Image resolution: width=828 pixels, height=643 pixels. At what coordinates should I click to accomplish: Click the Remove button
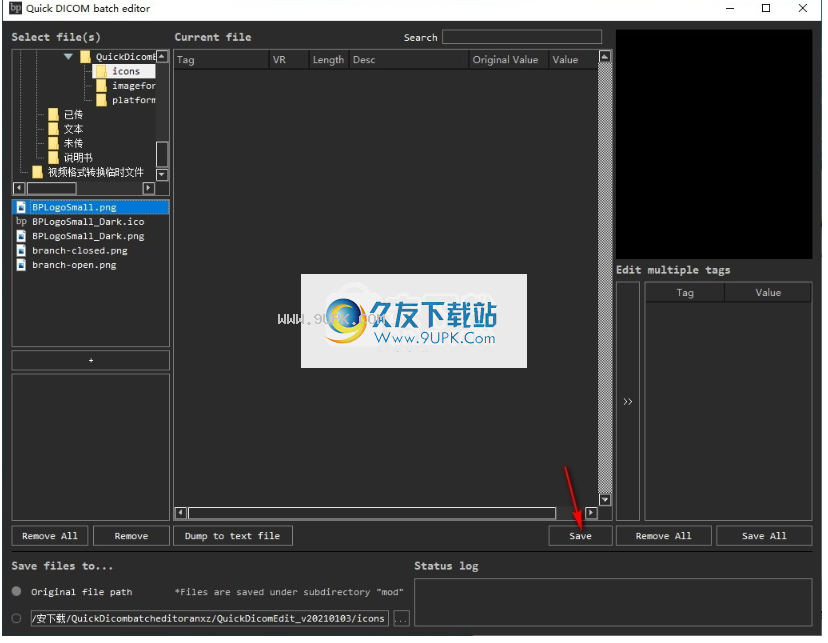click(x=131, y=536)
